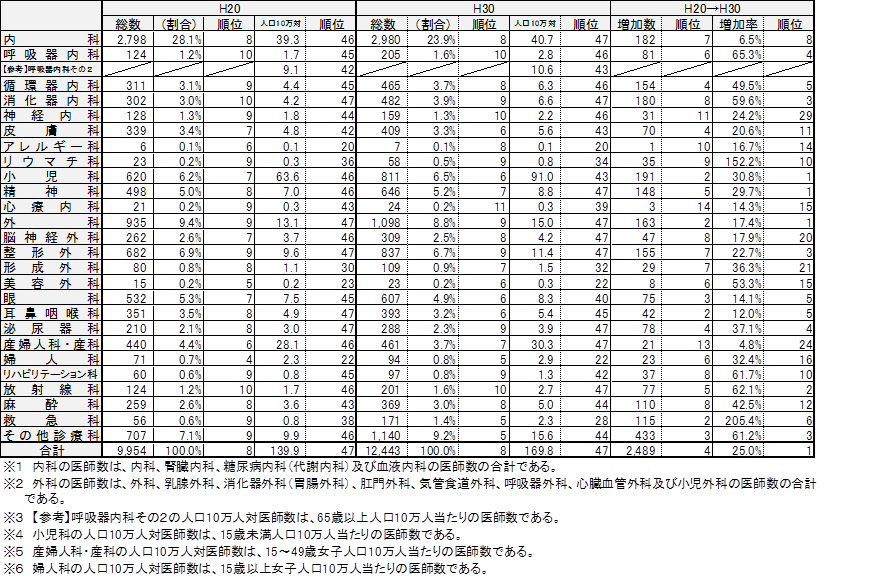Select the 救急科 increase rate 205.4% cell
This screenshot has width=877, height=577.
pos(741,421)
